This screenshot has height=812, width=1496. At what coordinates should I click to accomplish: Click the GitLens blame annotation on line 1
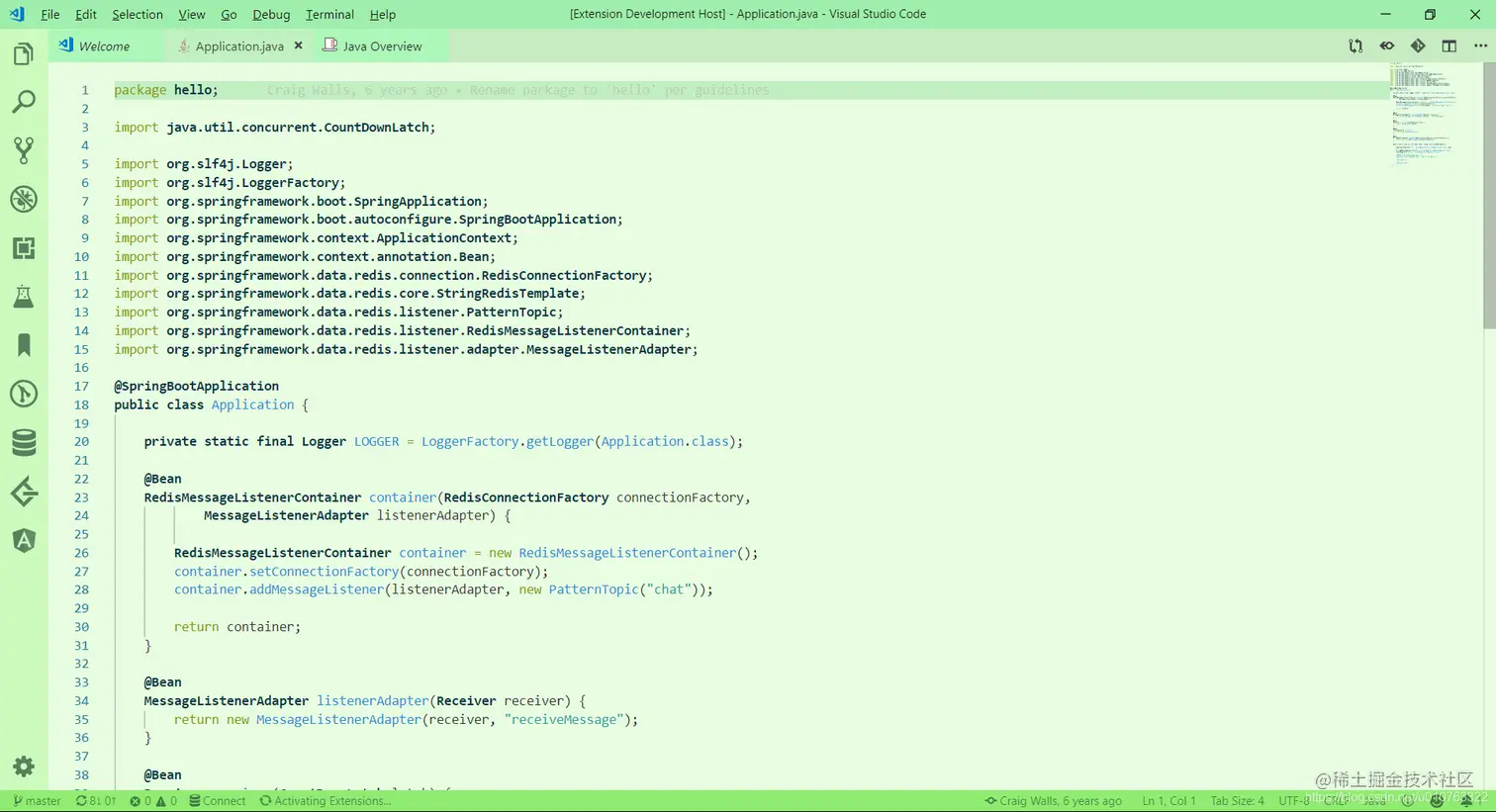[x=517, y=90]
